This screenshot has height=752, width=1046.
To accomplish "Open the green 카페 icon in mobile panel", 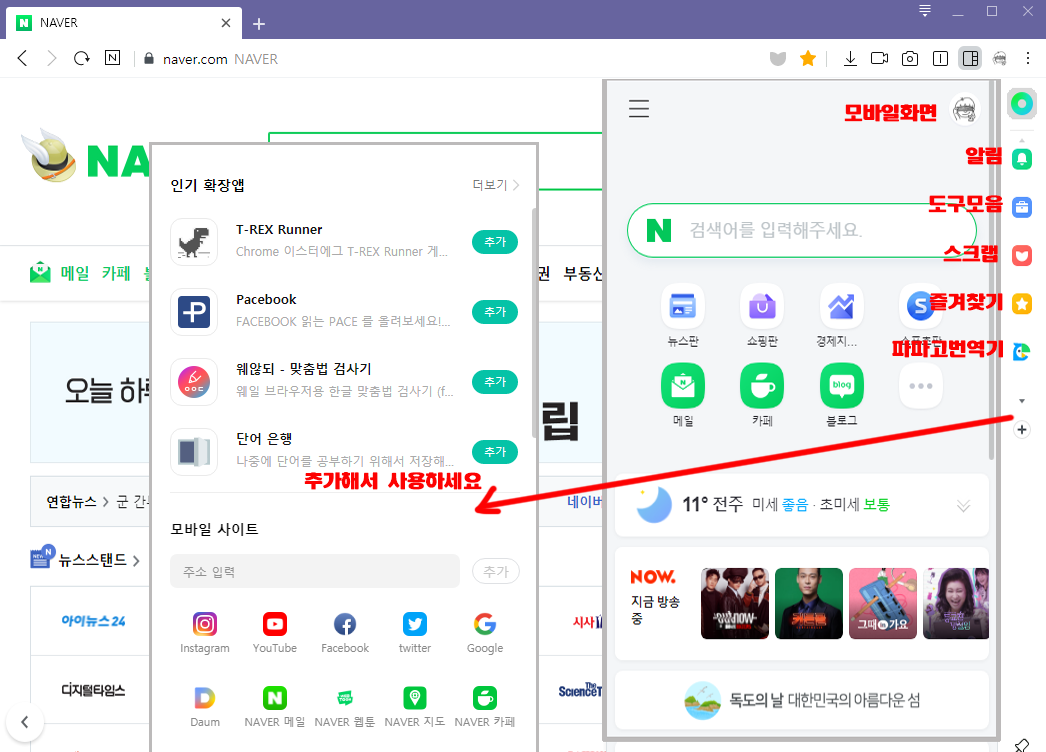I will (x=762, y=386).
